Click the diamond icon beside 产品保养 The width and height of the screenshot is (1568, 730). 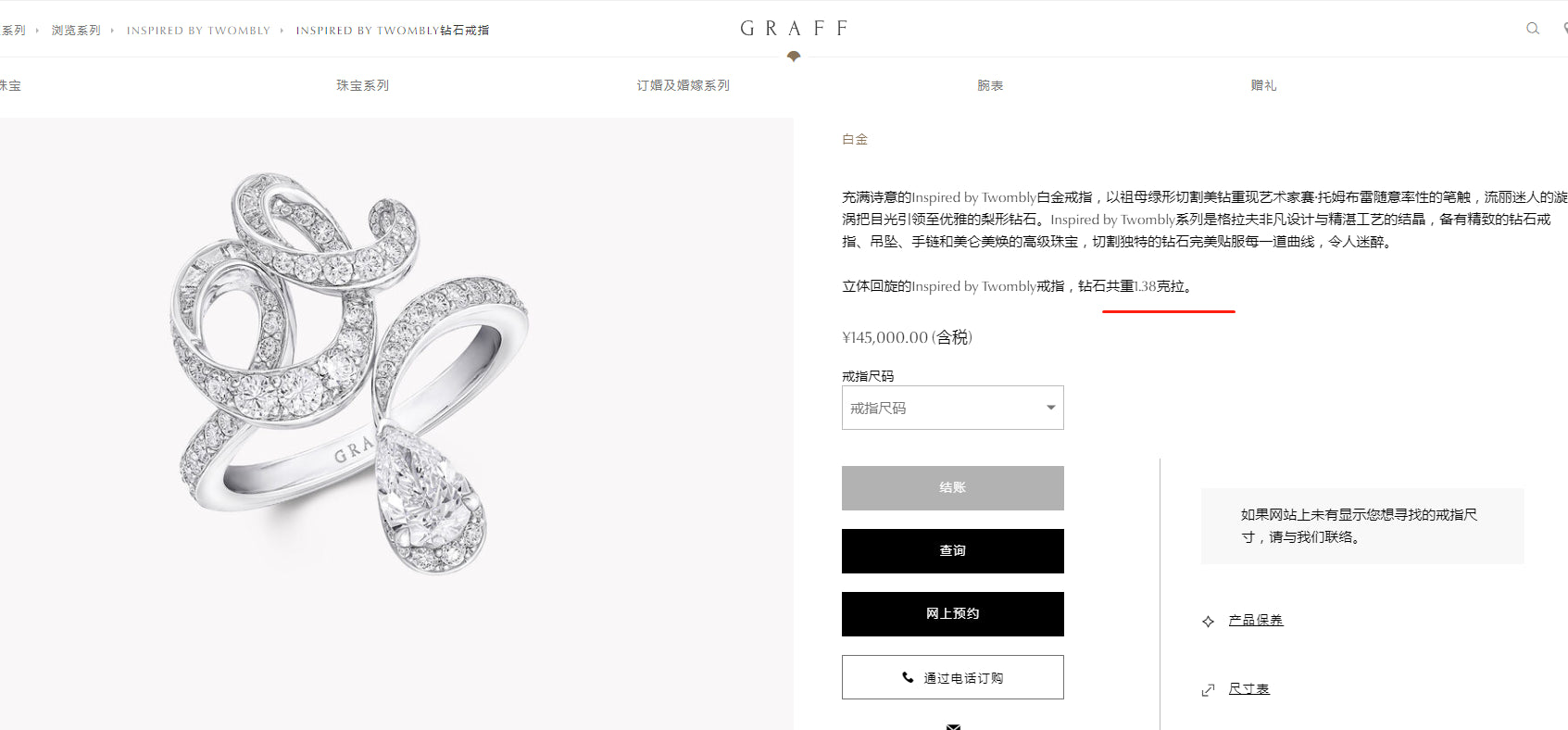(x=1208, y=622)
